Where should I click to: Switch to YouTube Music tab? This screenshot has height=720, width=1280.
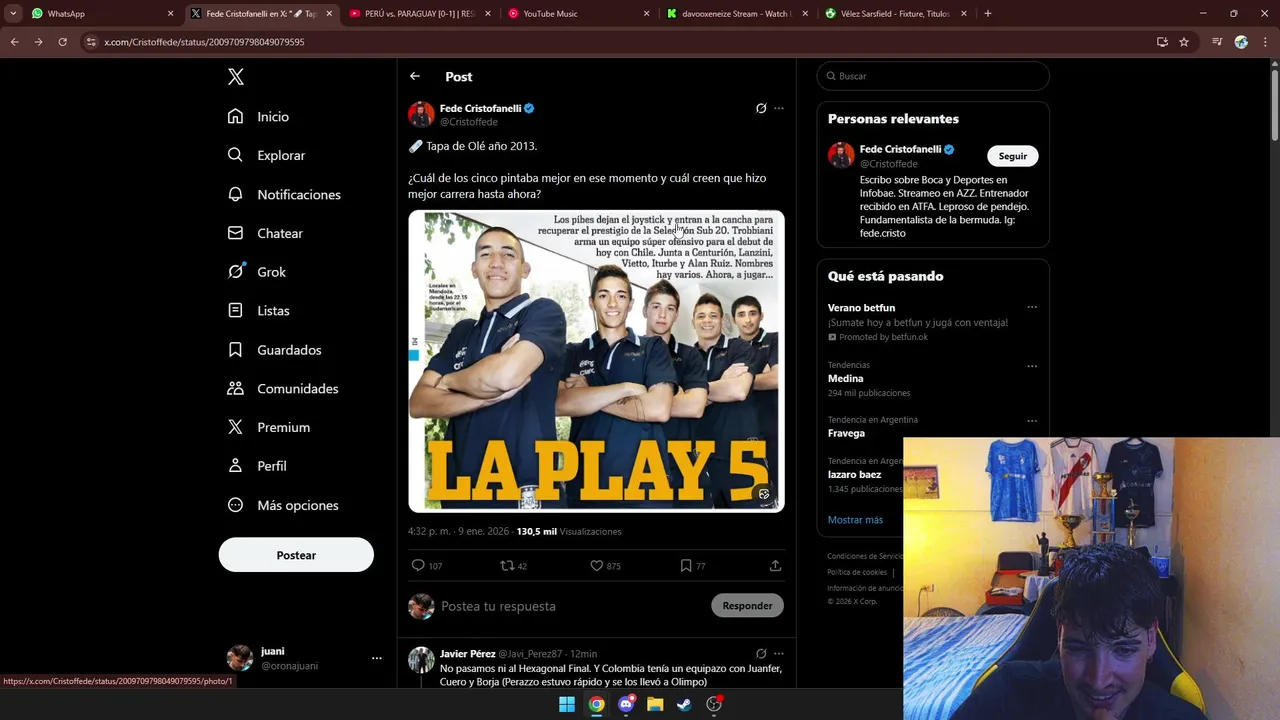[x=578, y=14]
